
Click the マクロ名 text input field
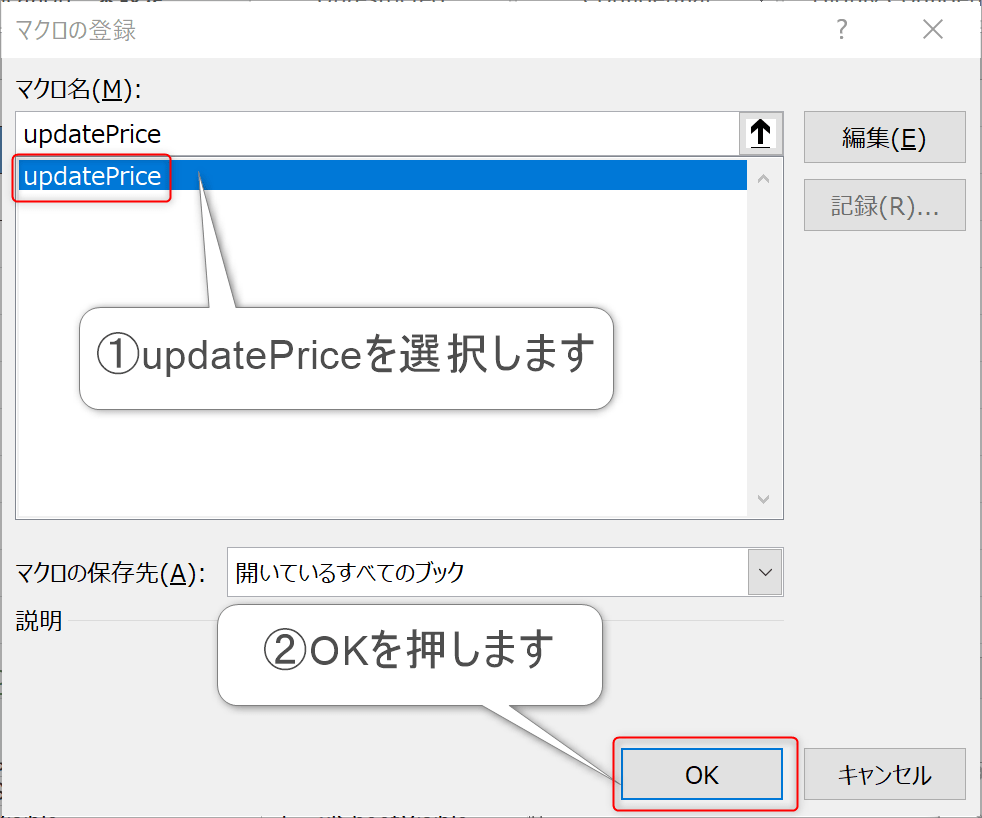click(x=378, y=134)
